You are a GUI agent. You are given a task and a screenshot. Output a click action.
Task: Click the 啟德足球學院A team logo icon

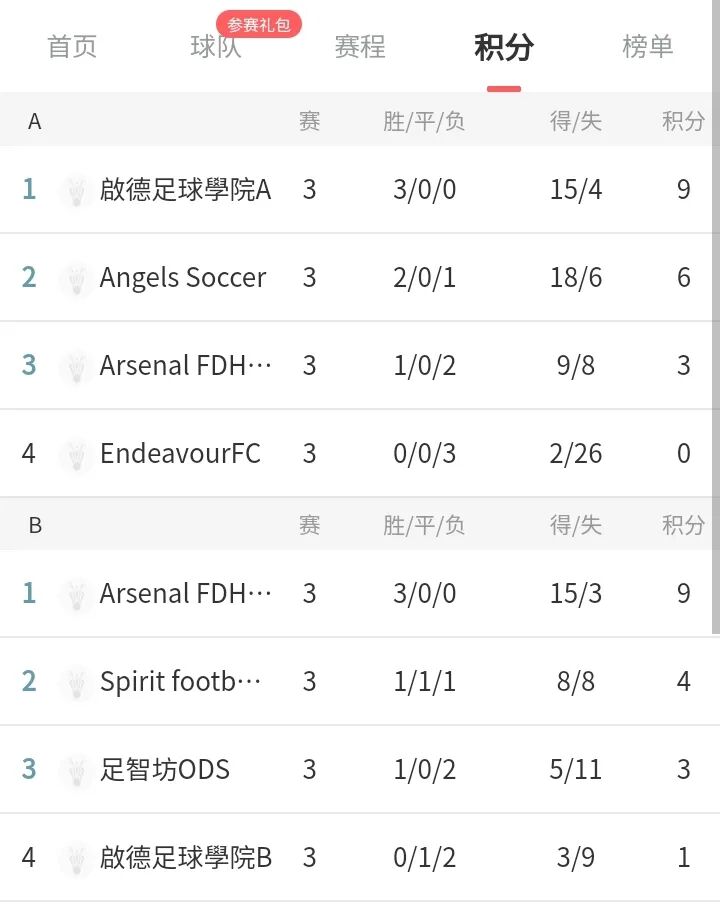76,191
